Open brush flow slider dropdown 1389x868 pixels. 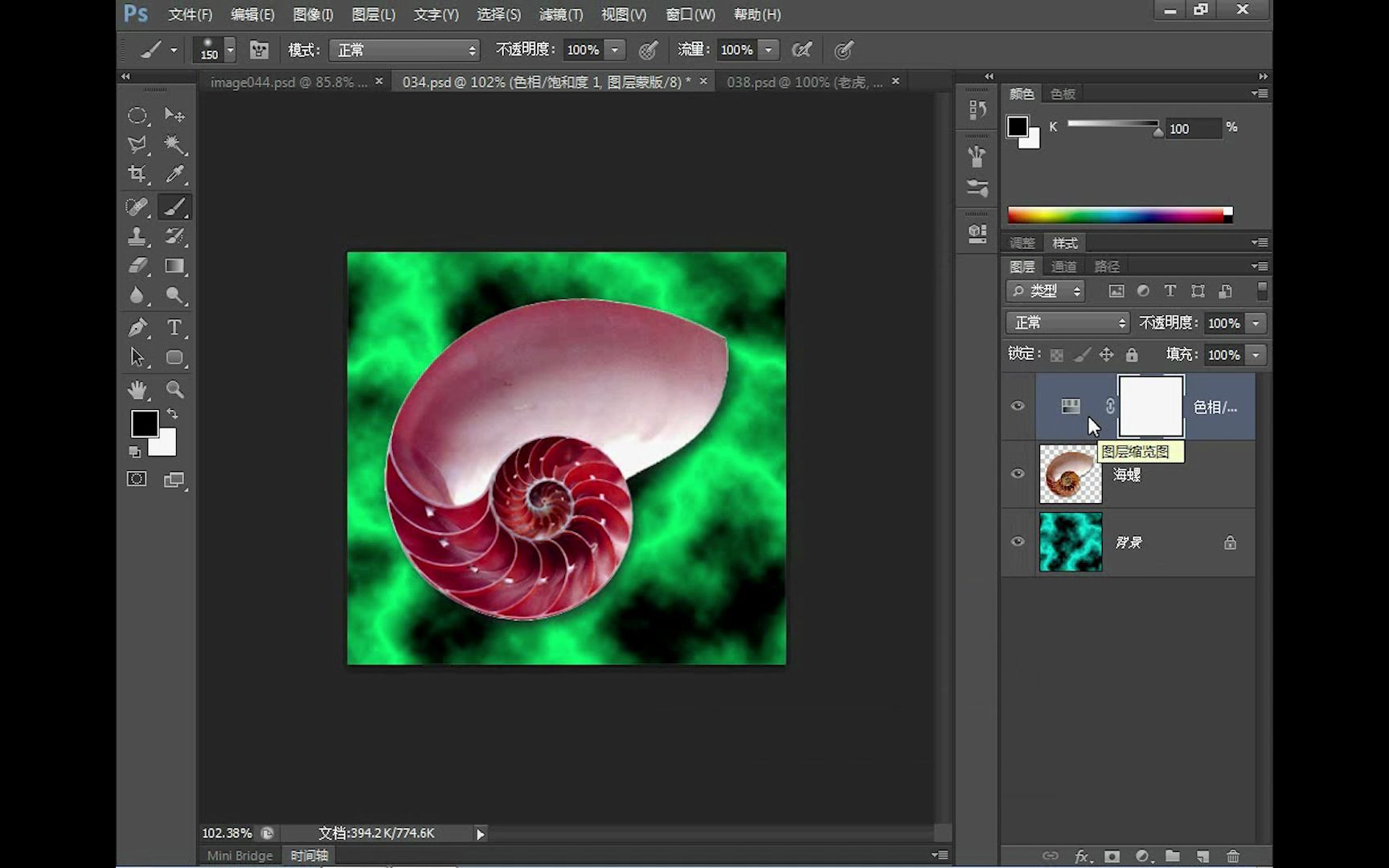(768, 50)
